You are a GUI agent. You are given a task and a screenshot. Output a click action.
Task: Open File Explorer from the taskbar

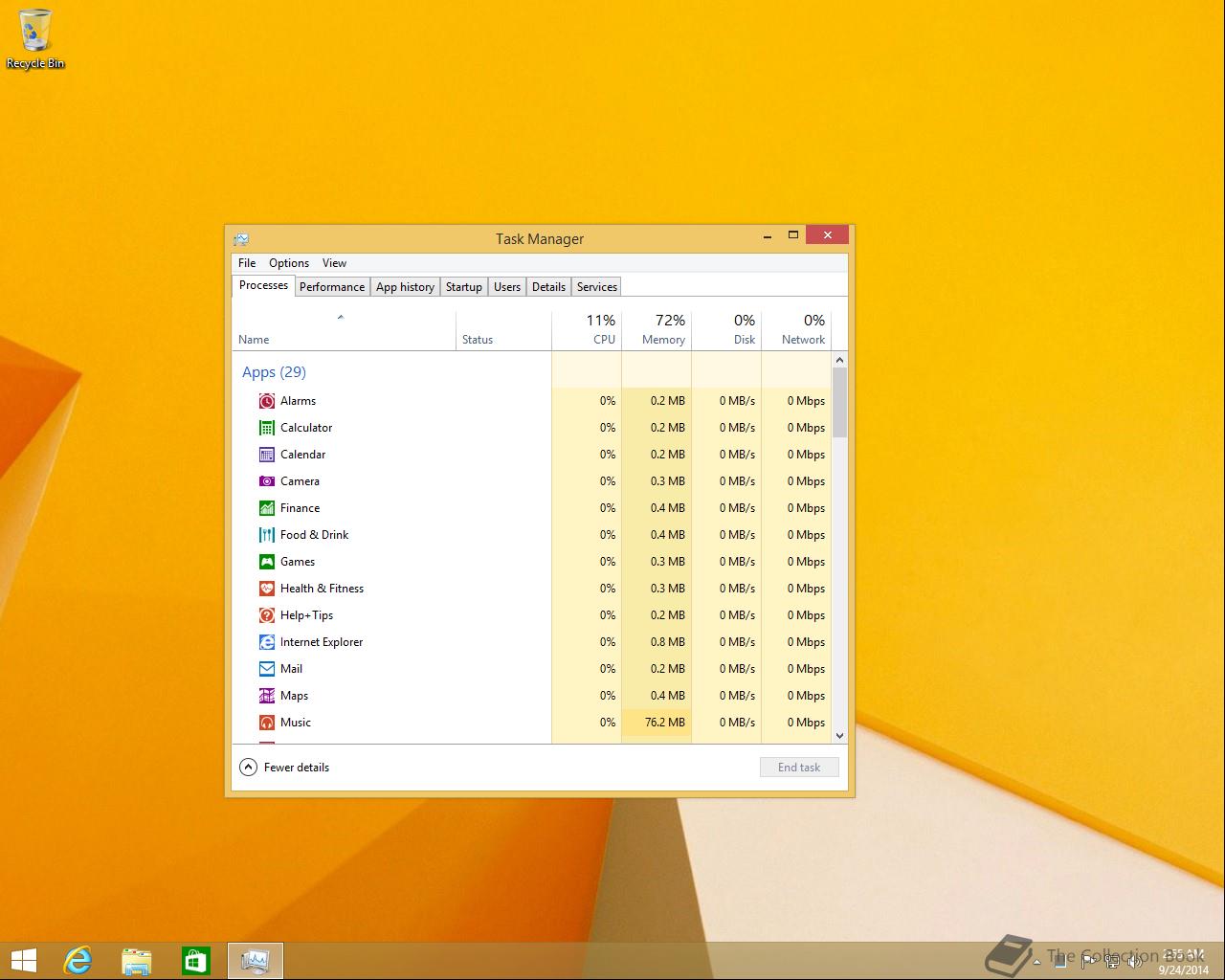point(137,961)
